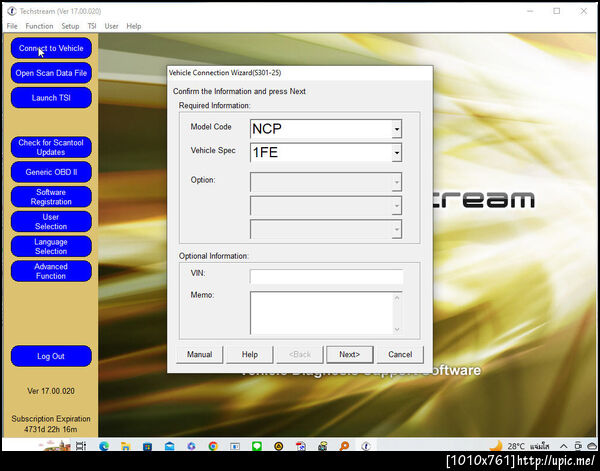Screen dimensions: 600x471
Task: Click into the Memo text area
Action: pos(321,313)
